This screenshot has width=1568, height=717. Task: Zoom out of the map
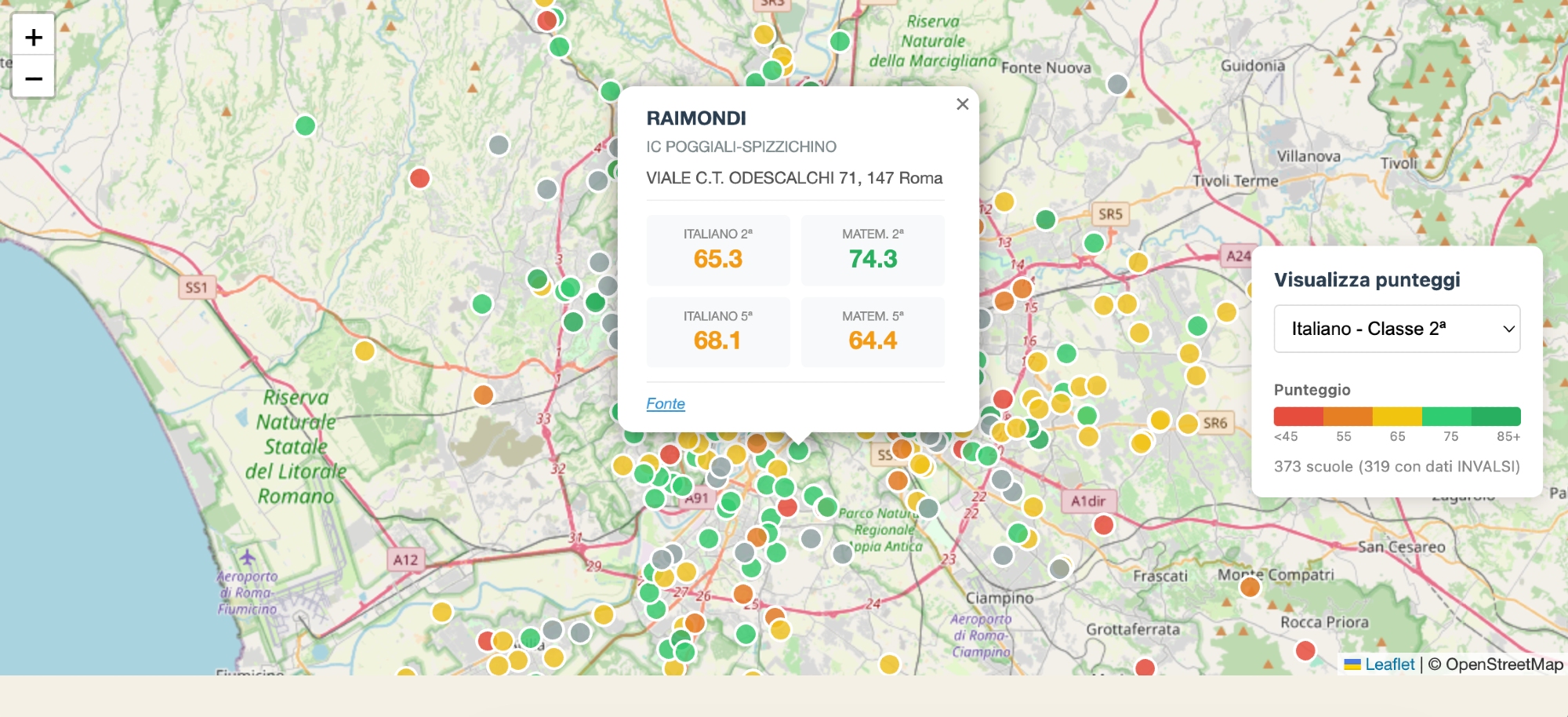(x=33, y=78)
